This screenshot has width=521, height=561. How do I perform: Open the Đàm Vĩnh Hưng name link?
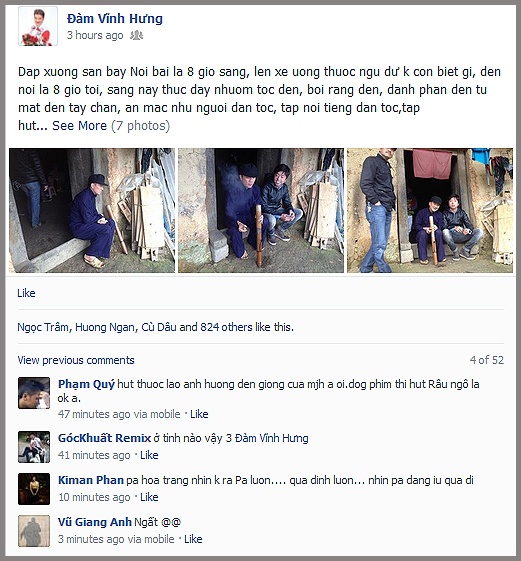coord(115,18)
